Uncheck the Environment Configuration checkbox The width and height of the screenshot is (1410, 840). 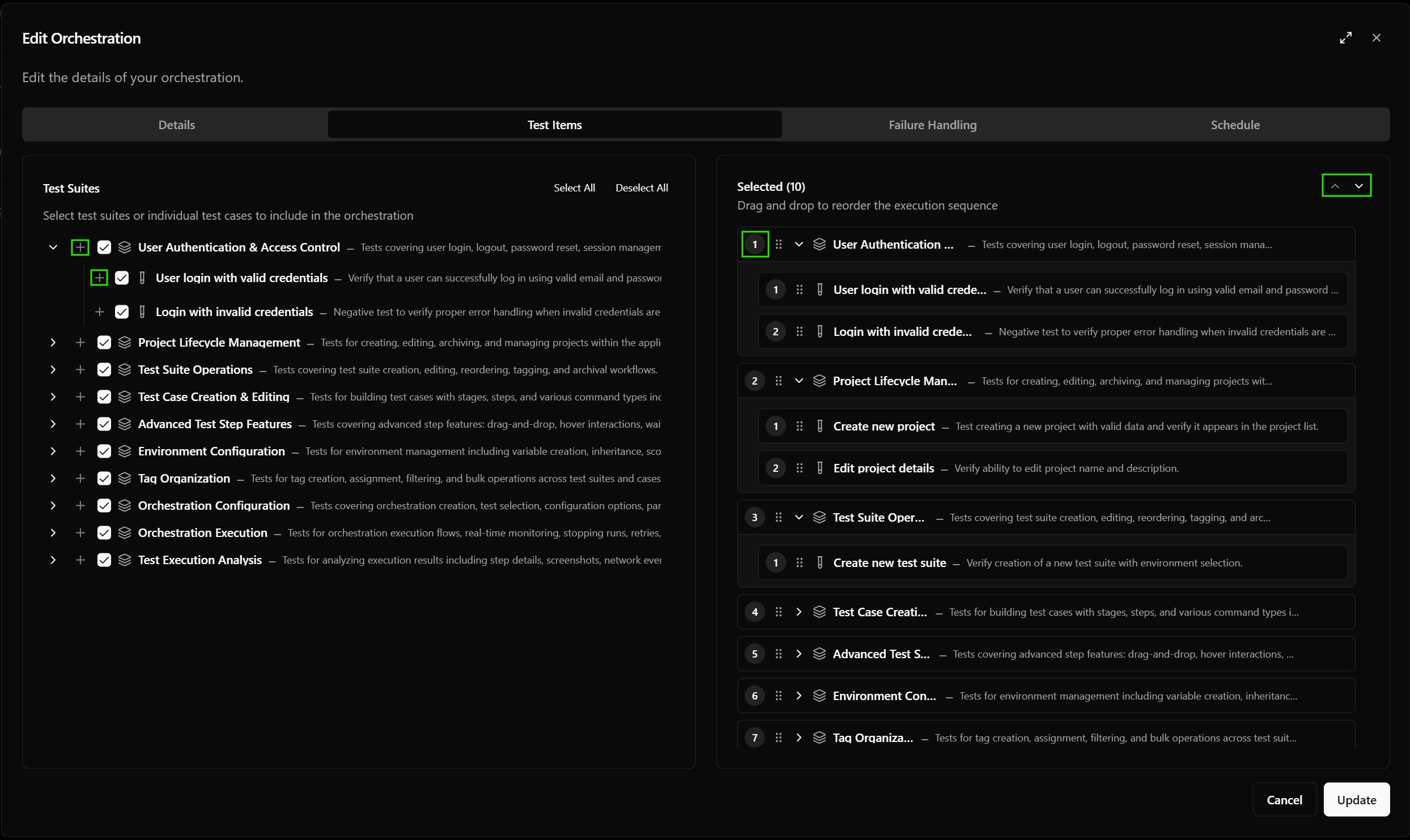[x=104, y=451]
